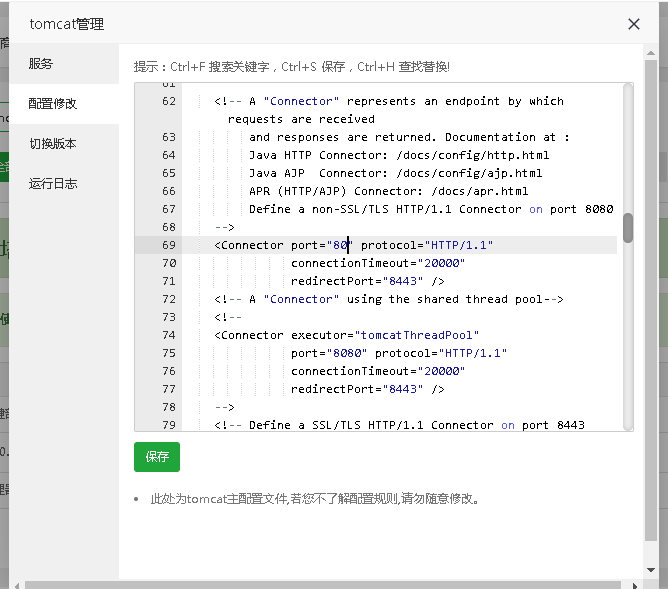Click the green 保存 button
The height and width of the screenshot is (589, 668).
(x=157, y=457)
